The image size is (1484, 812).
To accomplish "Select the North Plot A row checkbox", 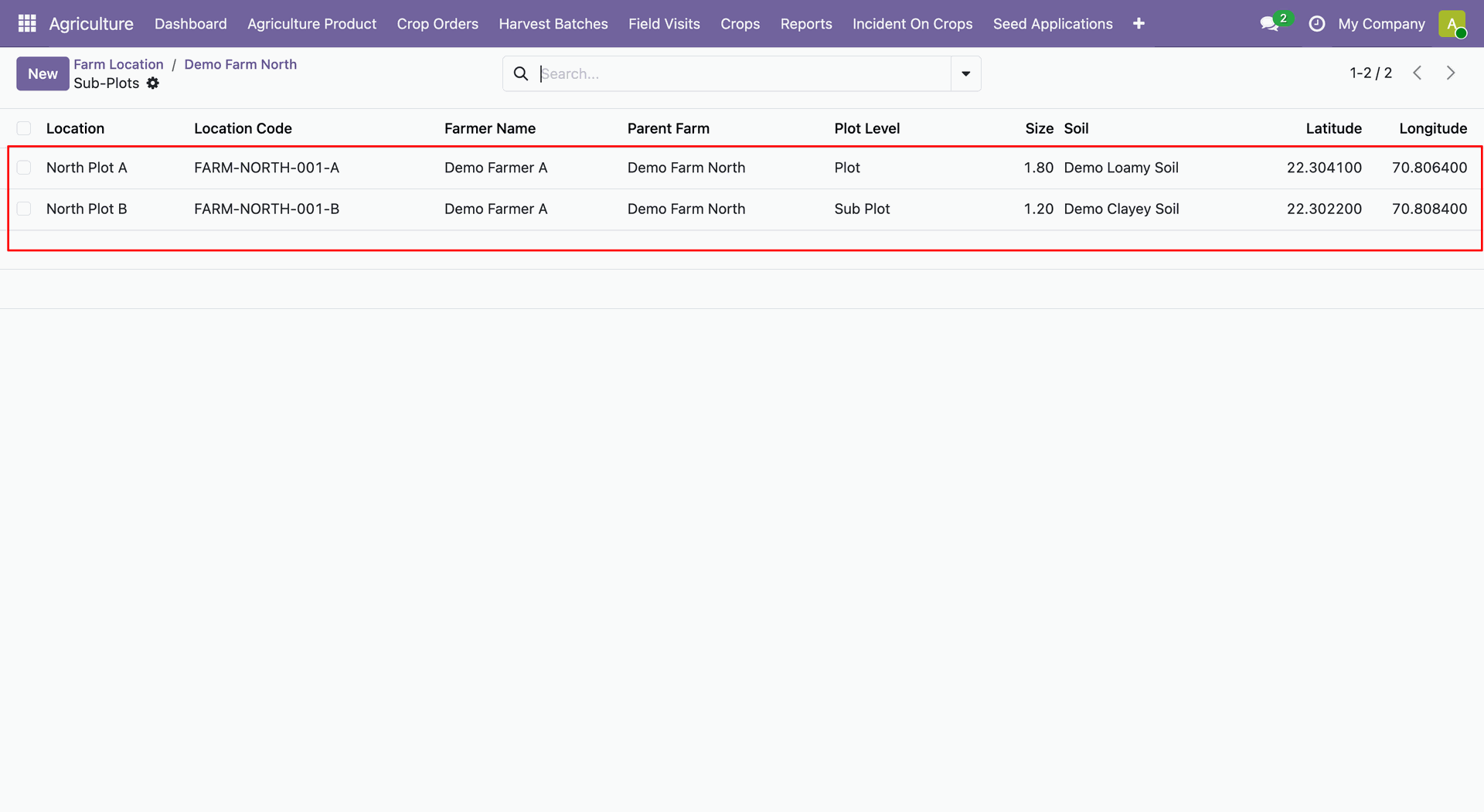I will click(24, 168).
